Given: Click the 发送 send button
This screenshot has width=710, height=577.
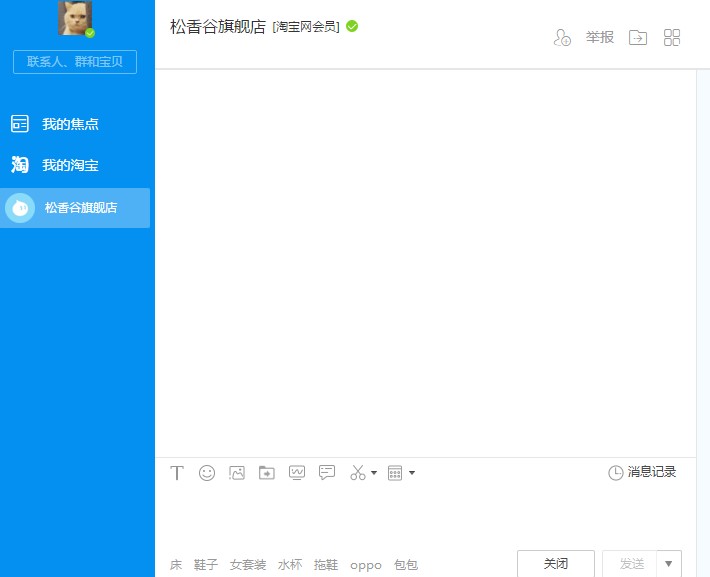Looking at the screenshot, I should [x=630, y=564].
